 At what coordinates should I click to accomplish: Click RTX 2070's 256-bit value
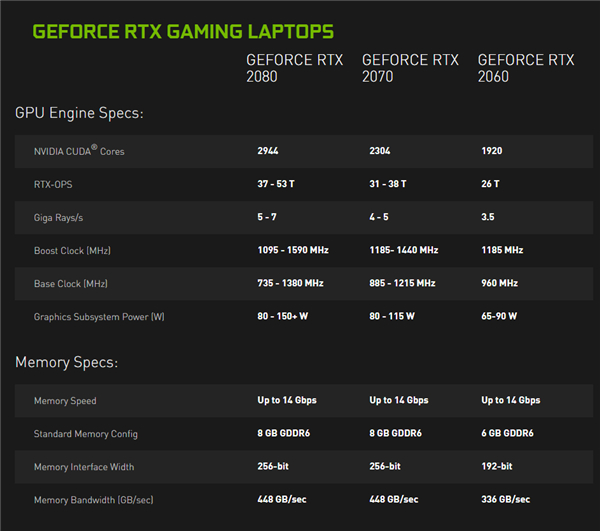pyautogui.click(x=385, y=466)
